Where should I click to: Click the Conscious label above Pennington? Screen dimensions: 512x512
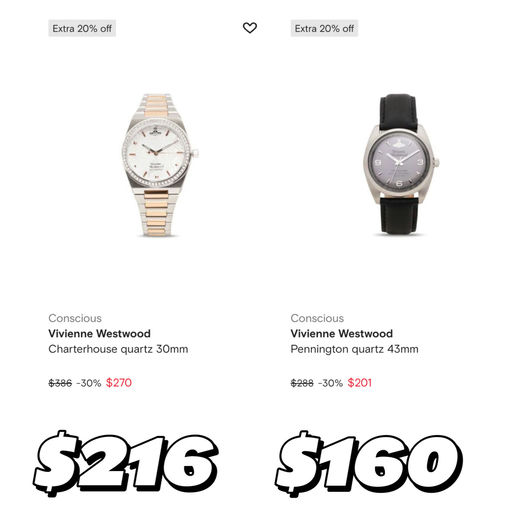click(317, 318)
